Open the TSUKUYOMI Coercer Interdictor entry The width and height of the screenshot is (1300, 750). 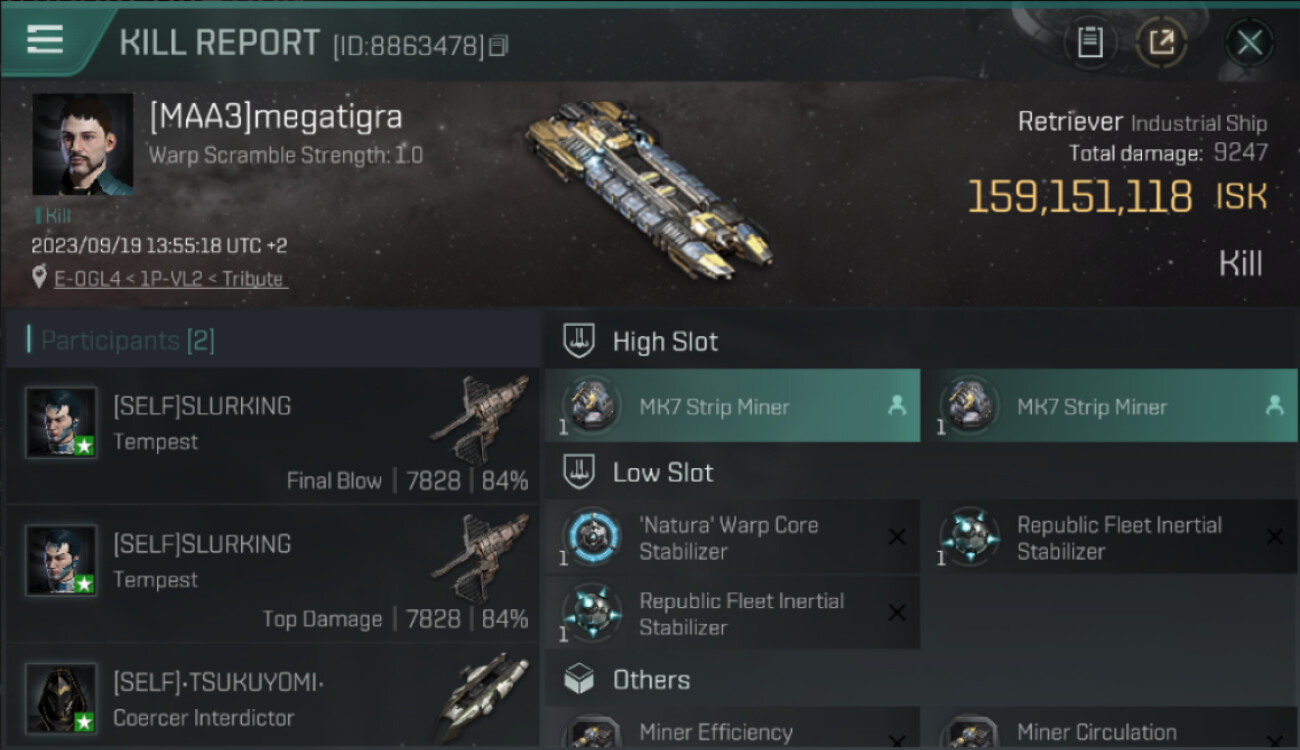(x=272, y=700)
